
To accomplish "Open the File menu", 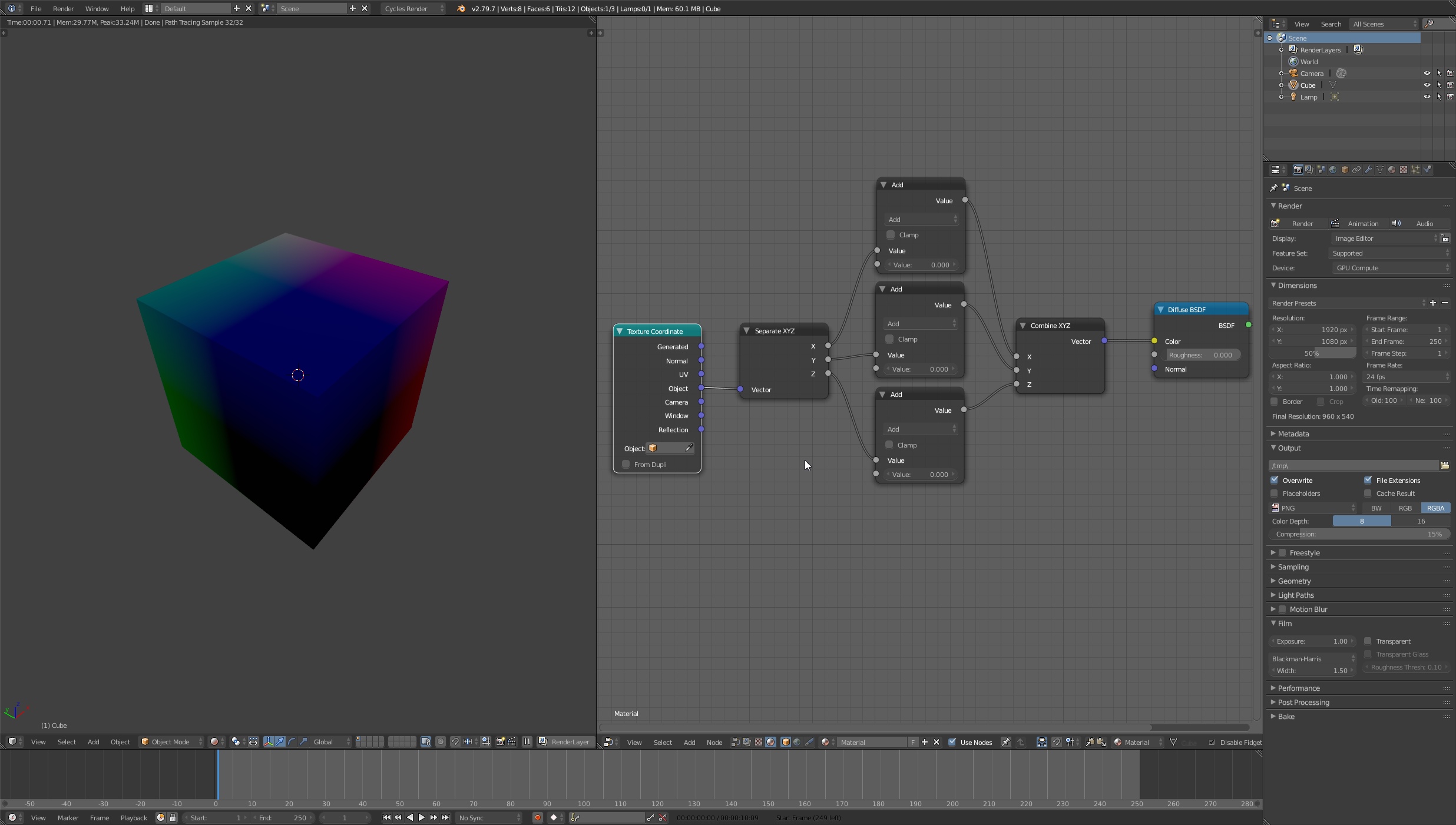I will 36,8.
